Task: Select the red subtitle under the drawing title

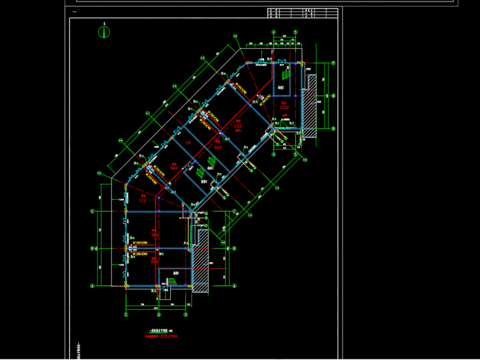Action: [161, 336]
